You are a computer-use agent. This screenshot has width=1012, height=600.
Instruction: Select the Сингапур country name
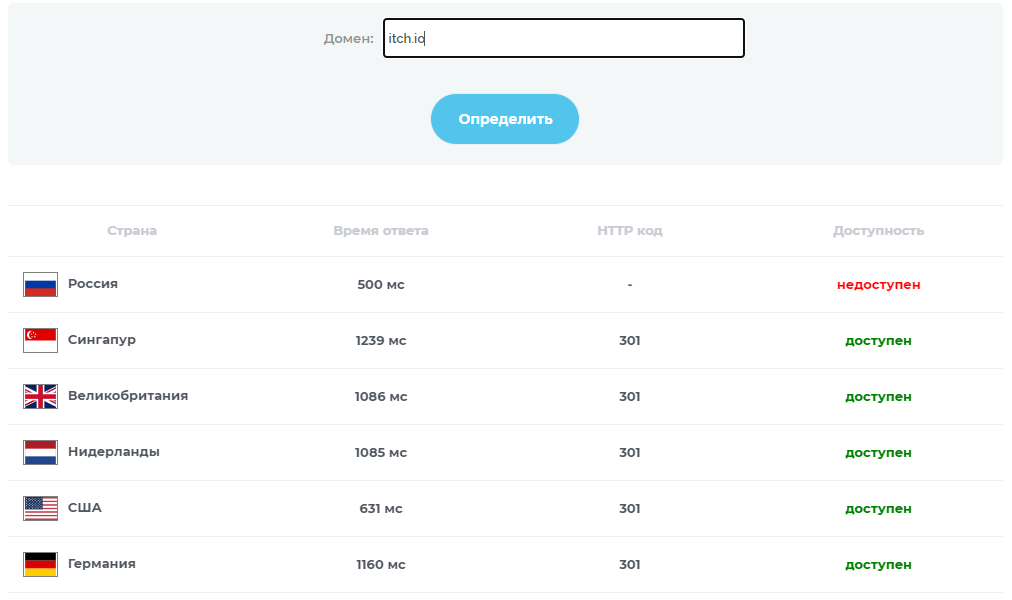pos(102,340)
